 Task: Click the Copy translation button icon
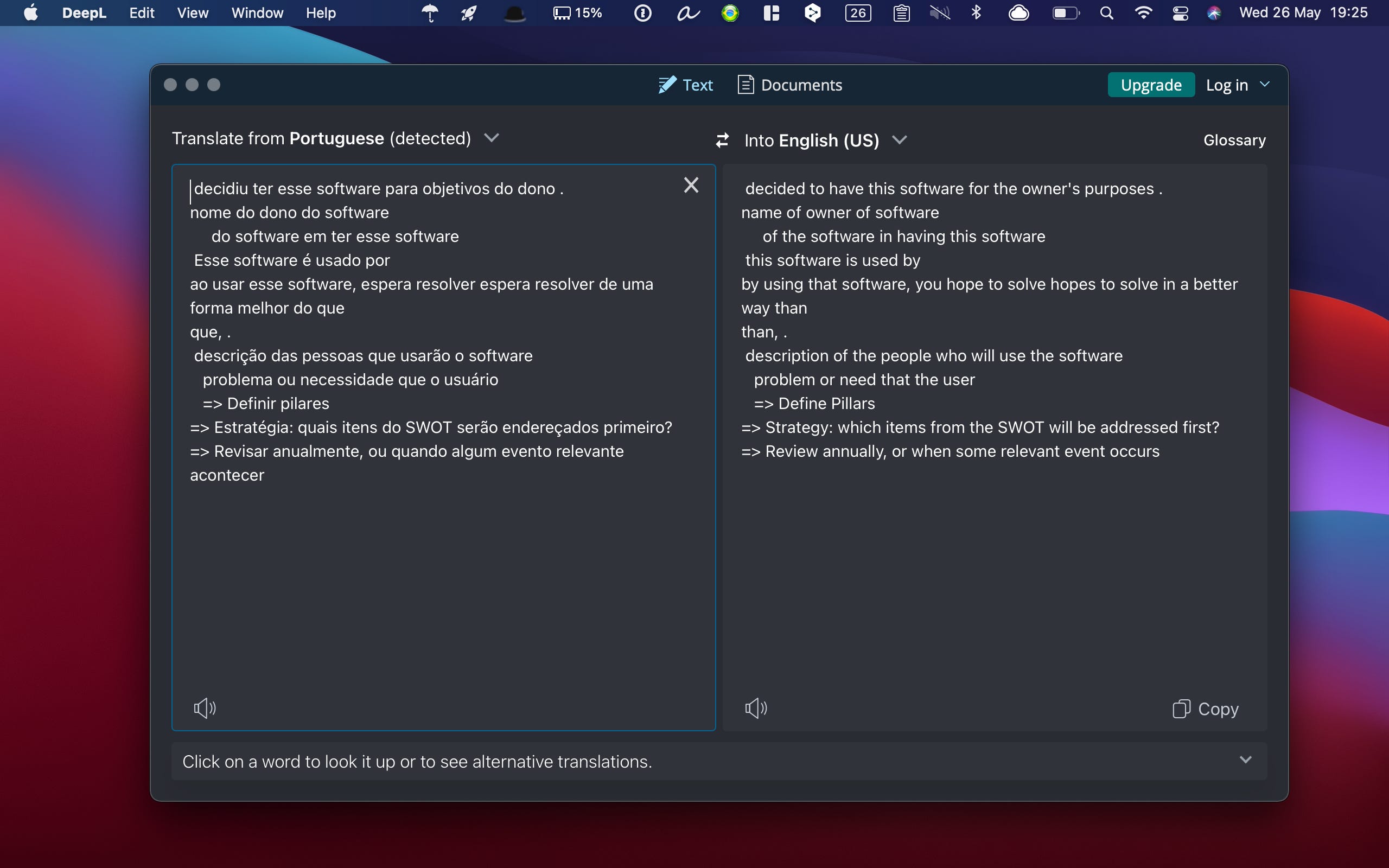[1180, 707]
